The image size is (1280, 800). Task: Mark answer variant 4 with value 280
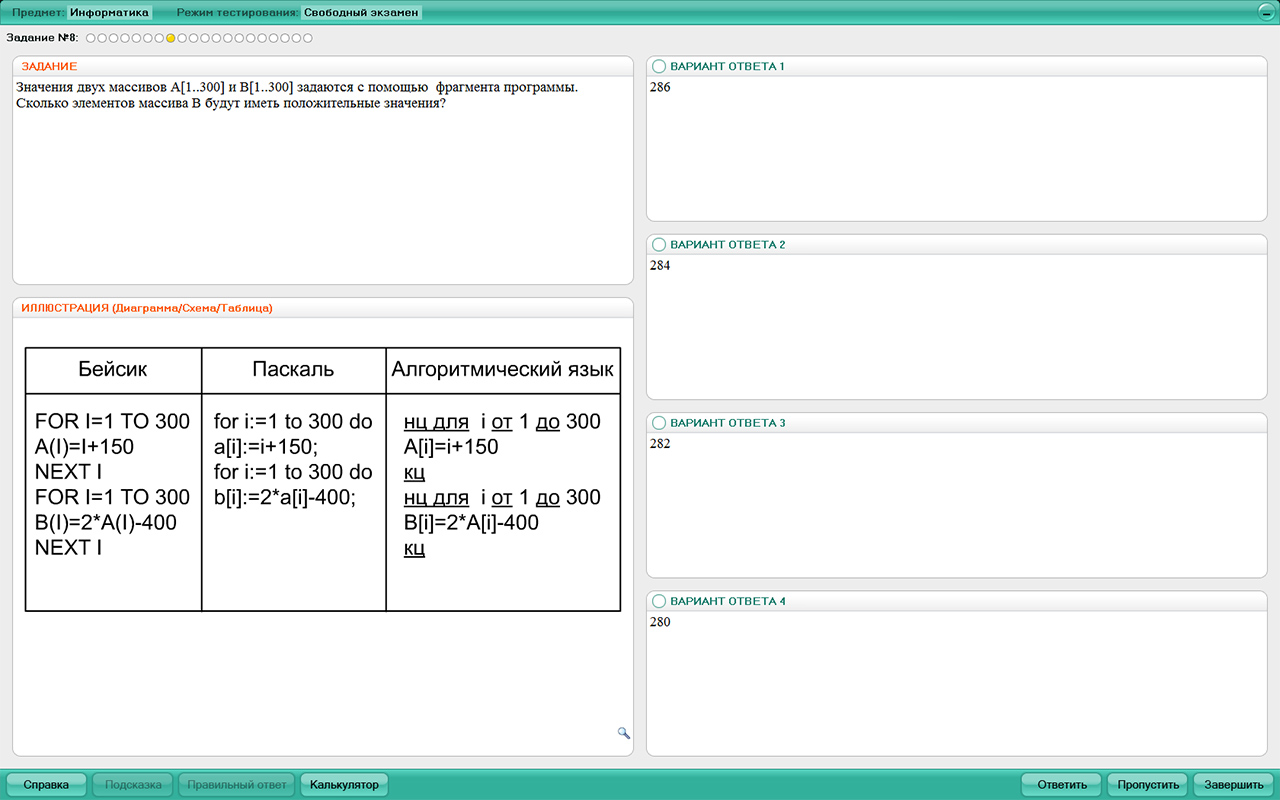point(659,601)
